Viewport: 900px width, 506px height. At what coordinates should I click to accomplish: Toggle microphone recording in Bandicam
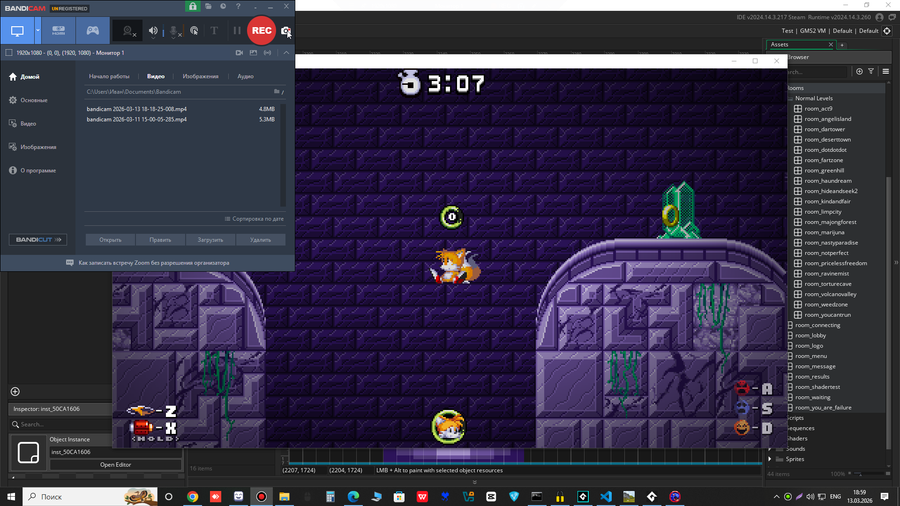[x=174, y=31]
